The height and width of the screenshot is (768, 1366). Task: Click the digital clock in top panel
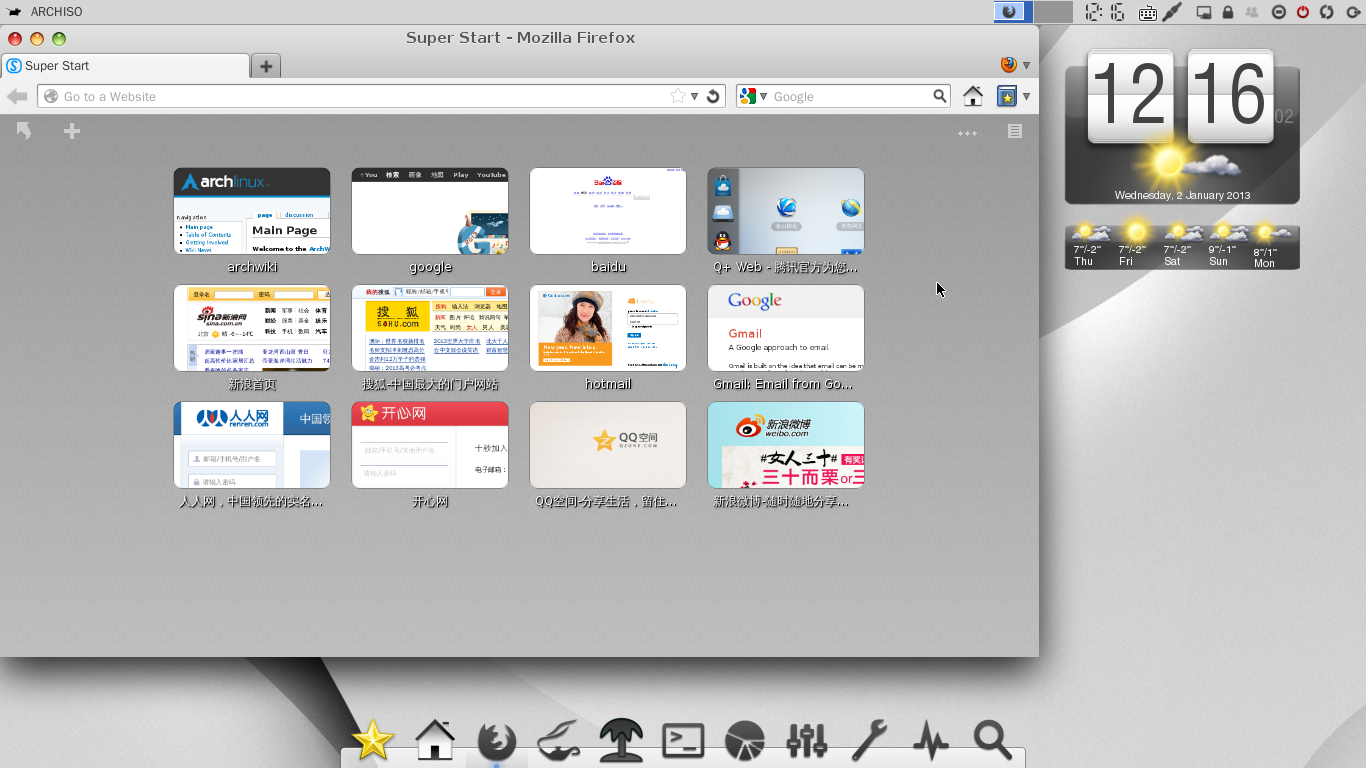(x=1105, y=12)
